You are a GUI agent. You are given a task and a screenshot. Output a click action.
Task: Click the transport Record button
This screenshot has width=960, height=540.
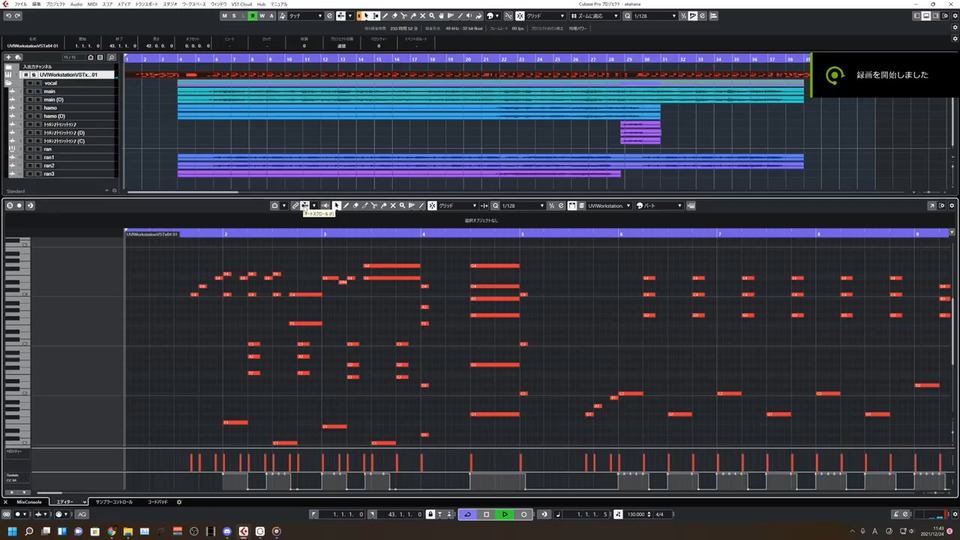tap(523, 514)
